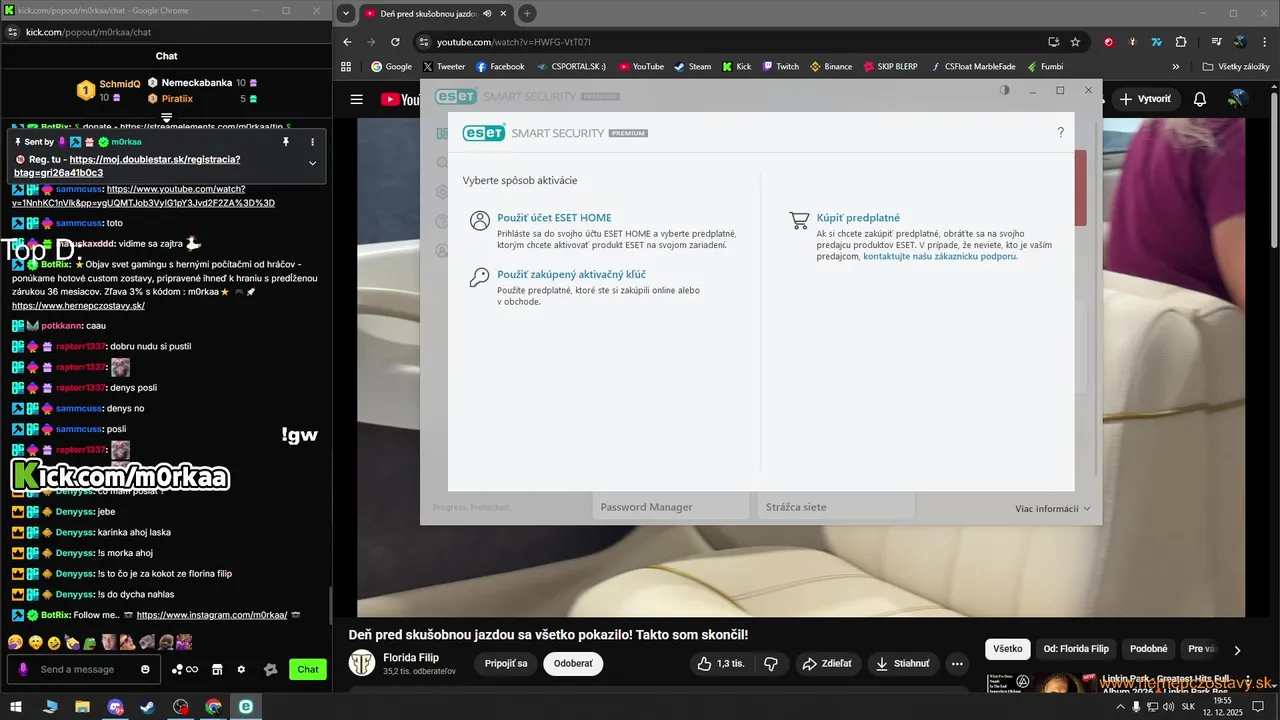
Task: Open the CSFloat MarbleFade bookmark
Action: [x=972, y=67]
